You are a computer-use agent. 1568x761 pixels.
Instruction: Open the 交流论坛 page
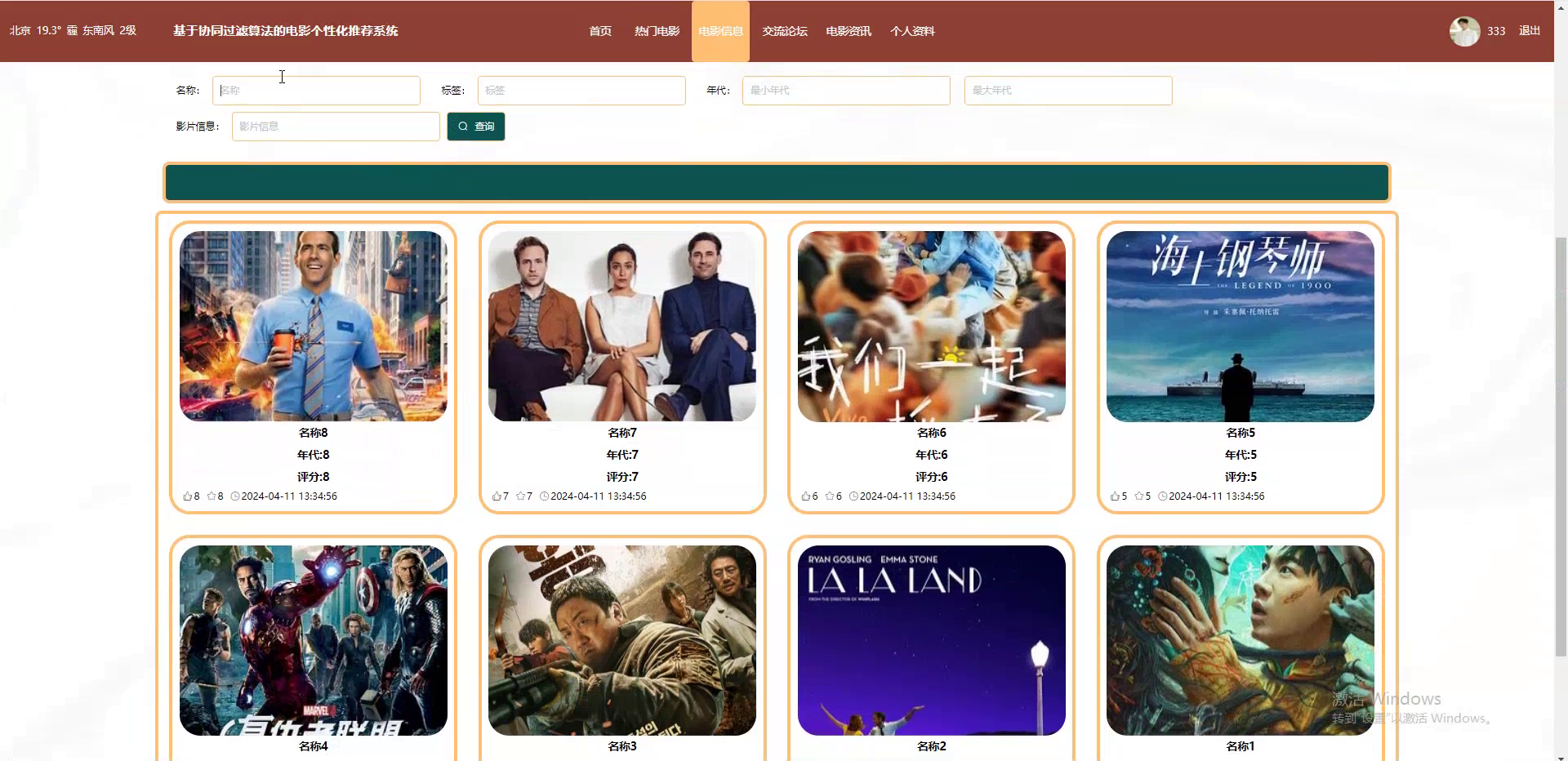click(x=785, y=31)
